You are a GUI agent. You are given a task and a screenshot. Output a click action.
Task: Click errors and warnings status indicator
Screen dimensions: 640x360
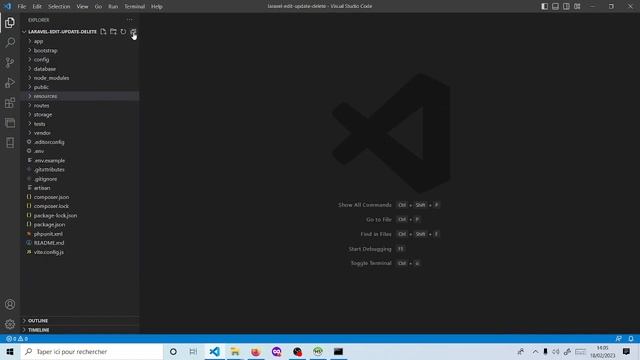[x=17, y=339]
